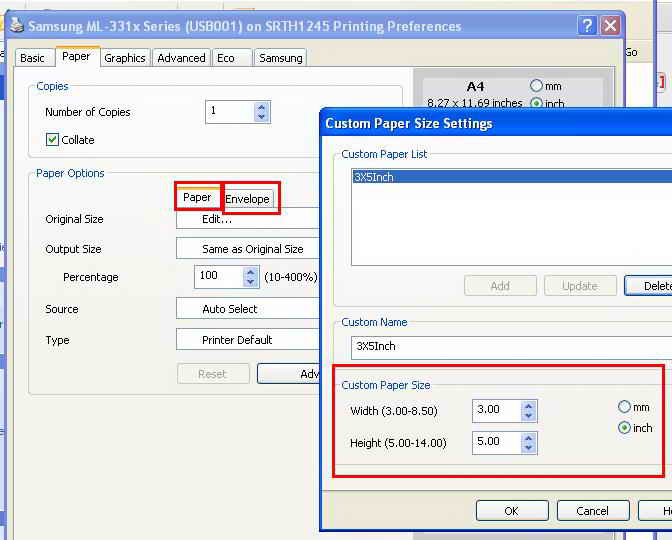Increase Percentage with up arrow
Viewport: 672px width, 540px height.
251,272
